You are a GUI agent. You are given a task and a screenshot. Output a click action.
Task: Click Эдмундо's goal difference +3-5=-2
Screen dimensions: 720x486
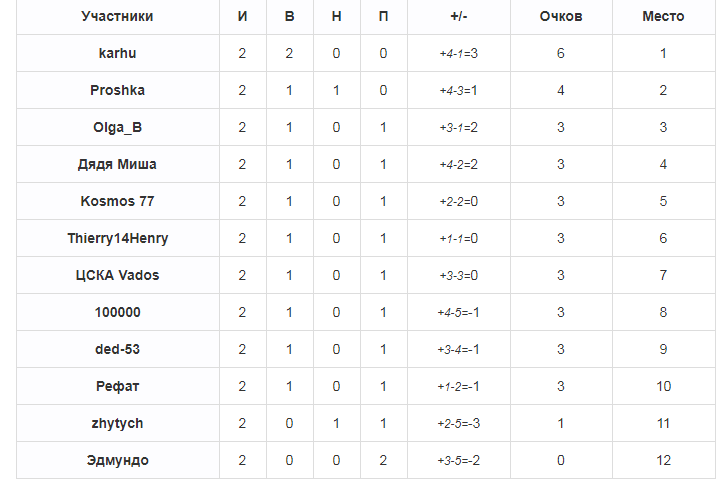click(458, 461)
